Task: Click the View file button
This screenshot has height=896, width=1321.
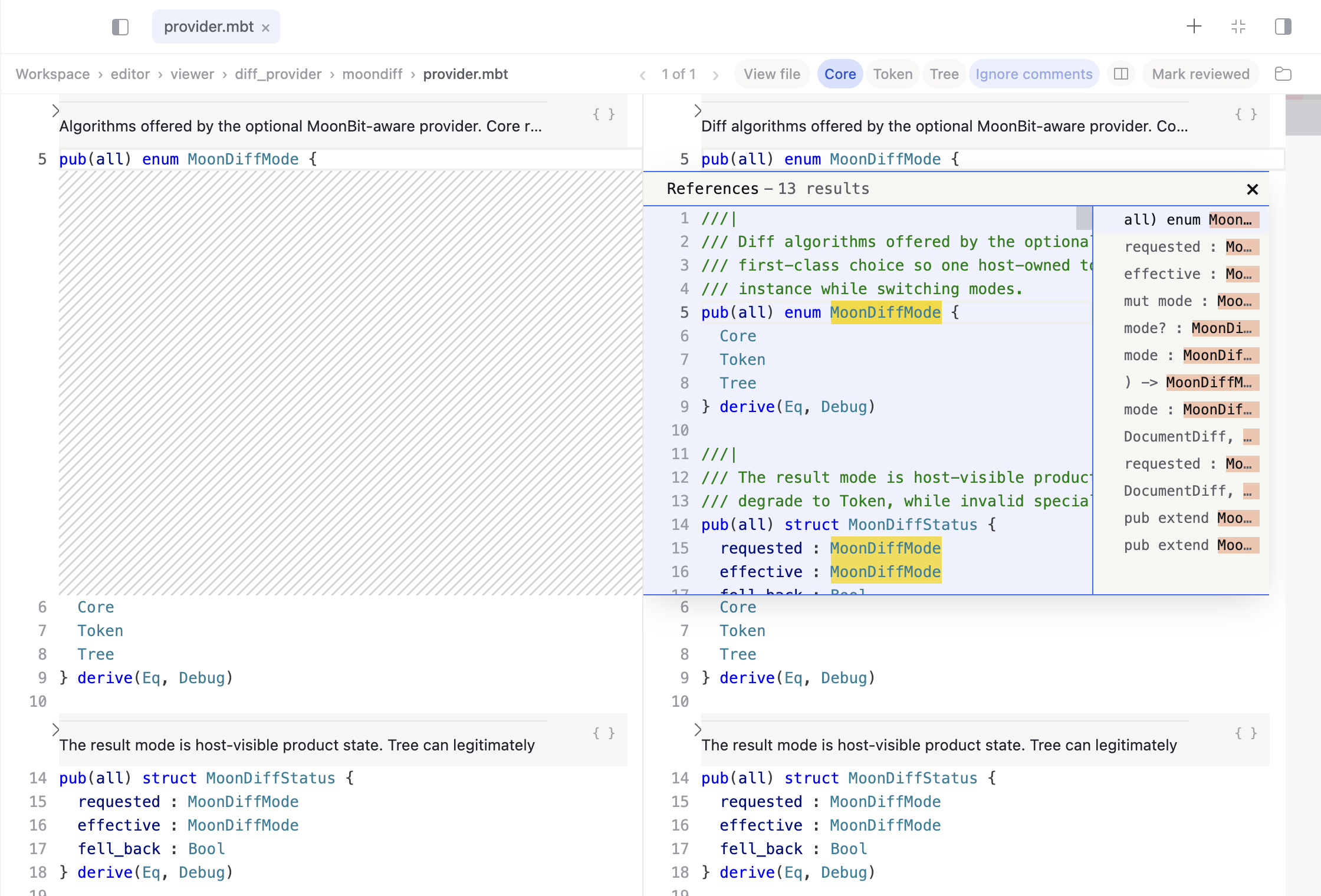Action: [772, 74]
